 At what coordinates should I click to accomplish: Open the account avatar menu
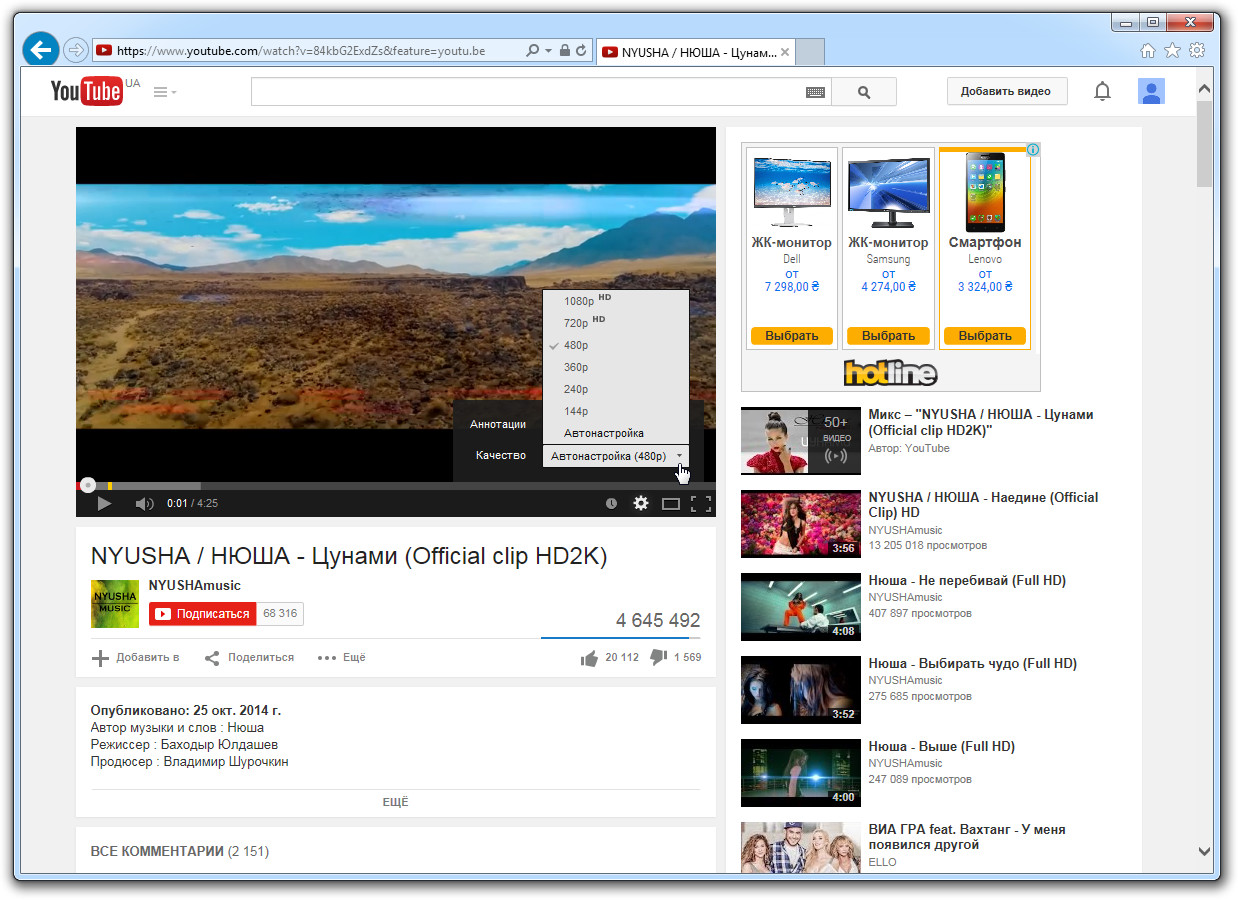point(1152,92)
